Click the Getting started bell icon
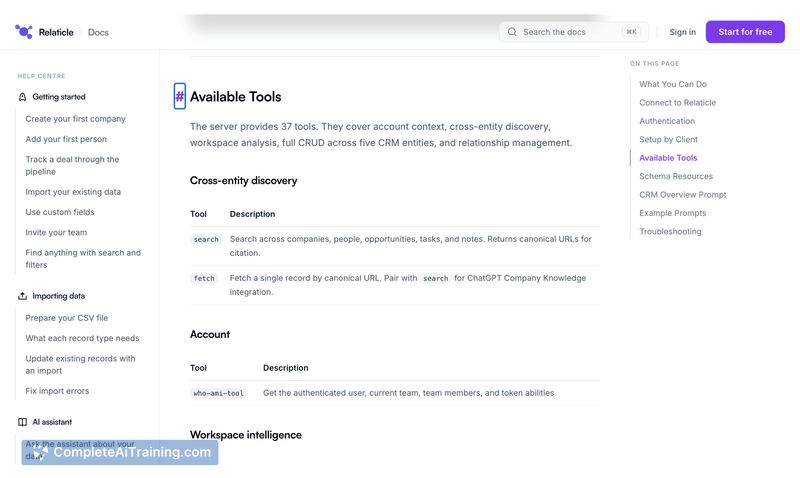 (22, 97)
